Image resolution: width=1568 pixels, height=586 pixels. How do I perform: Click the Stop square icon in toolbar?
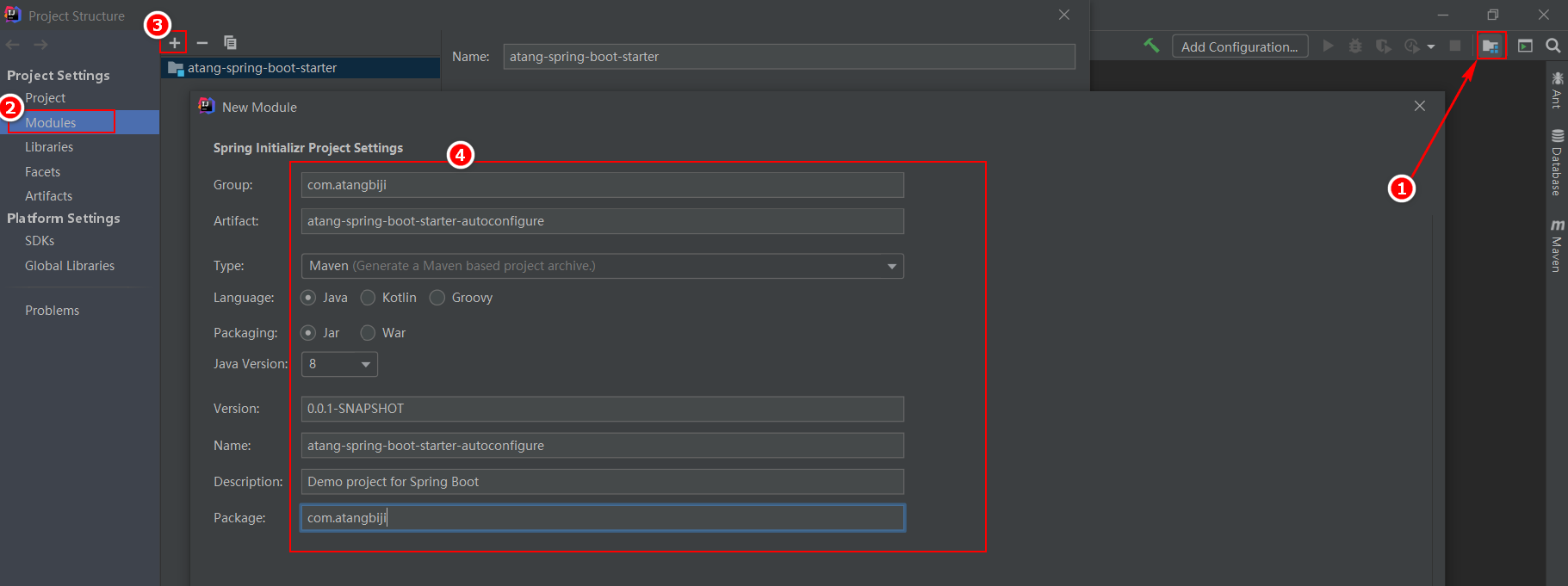(x=1455, y=46)
